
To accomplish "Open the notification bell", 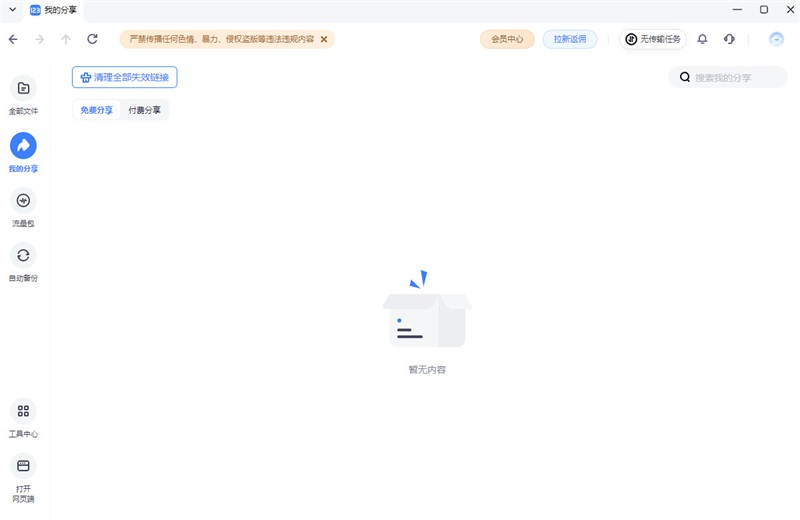I will pyautogui.click(x=703, y=39).
